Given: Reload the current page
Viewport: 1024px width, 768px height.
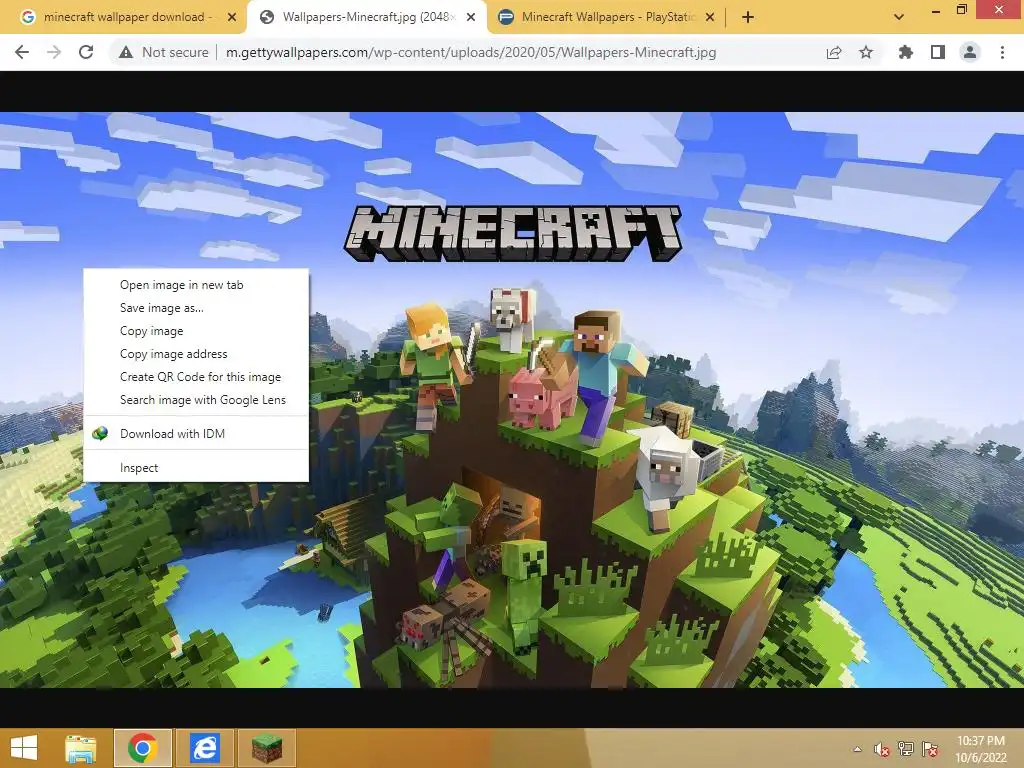Looking at the screenshot, I should pyautogui.click(x=86, y=52).
